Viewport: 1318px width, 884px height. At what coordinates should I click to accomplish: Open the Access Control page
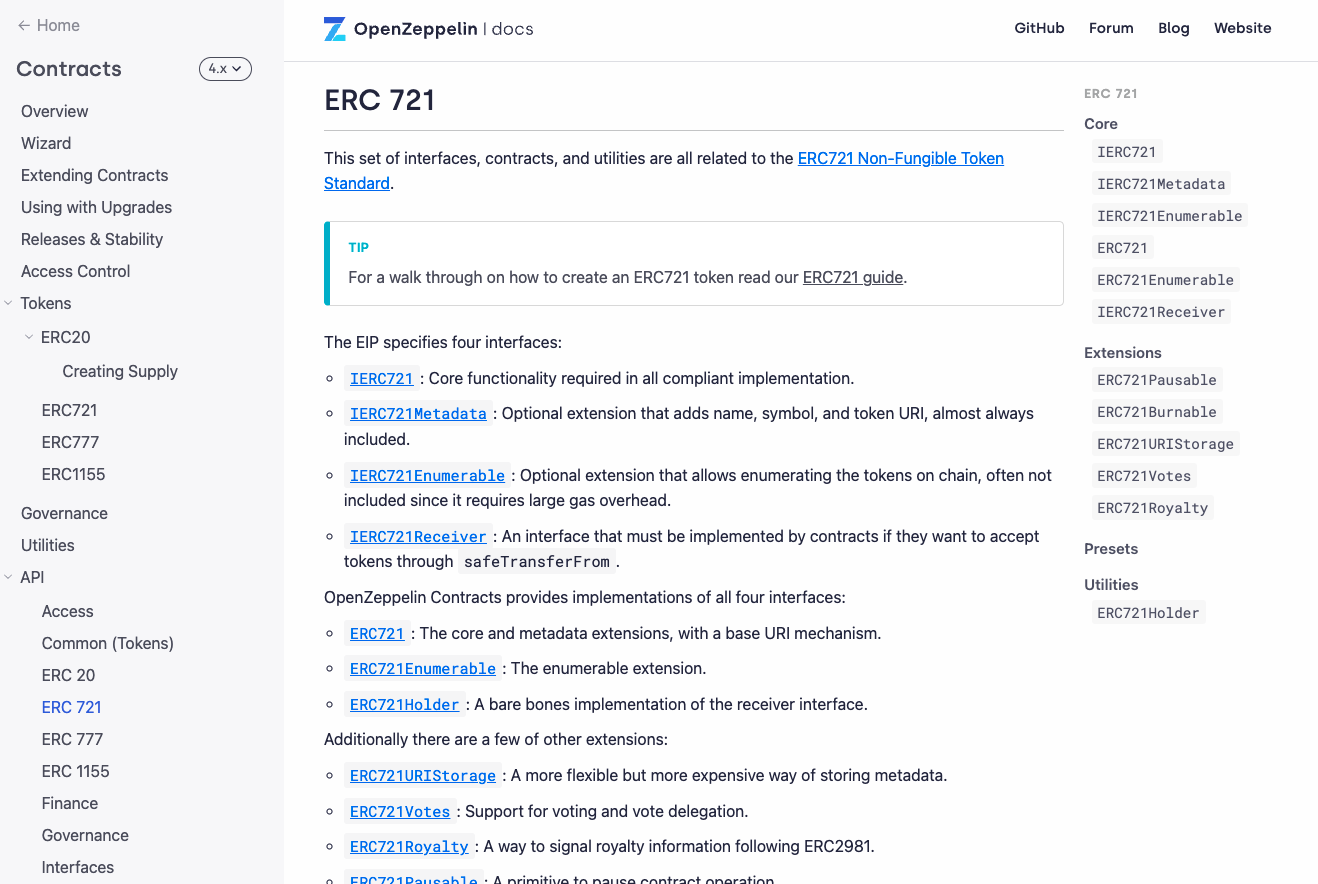click(x=75, y=271)
